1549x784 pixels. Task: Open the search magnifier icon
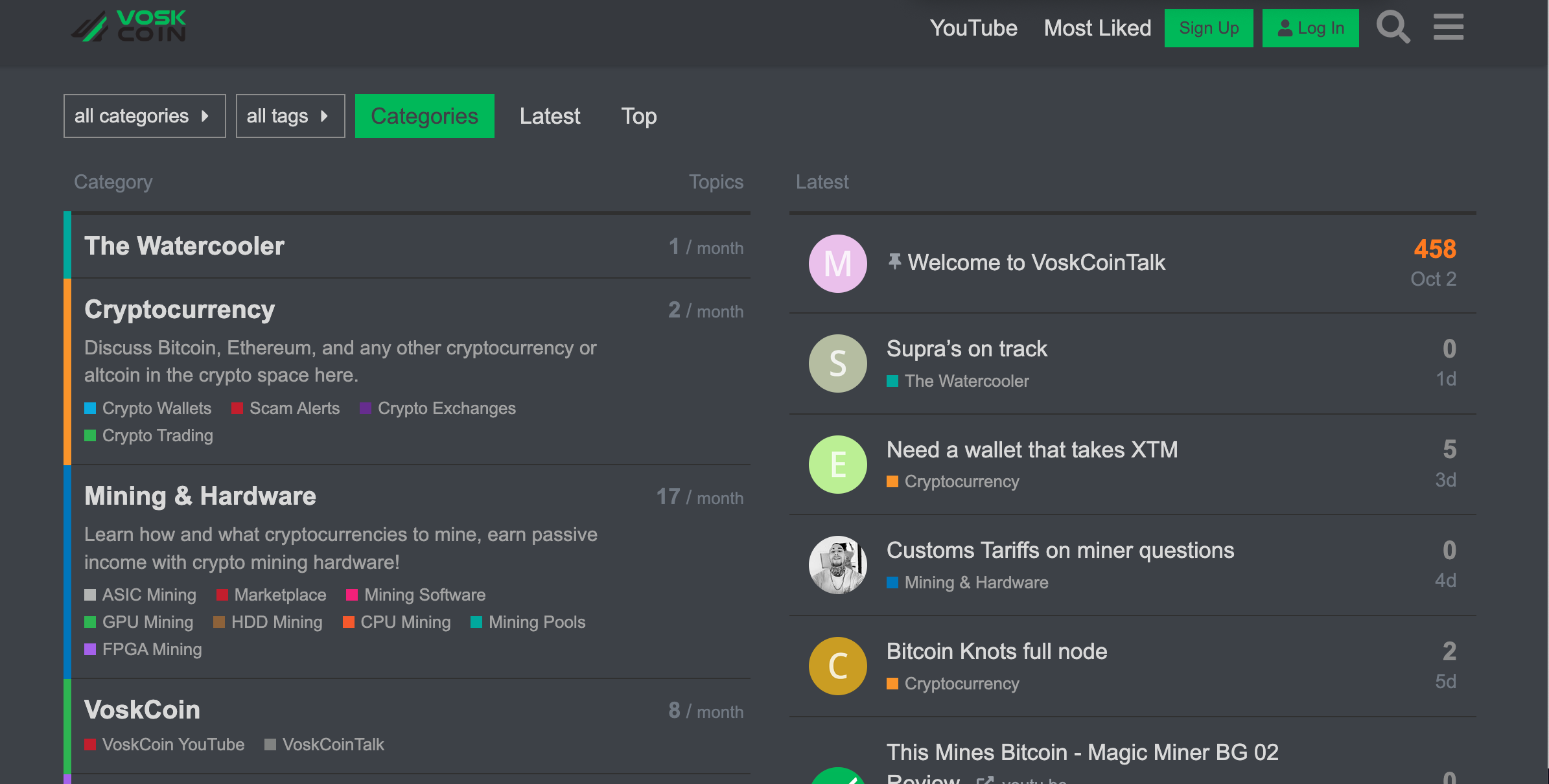click(1393, 28)
